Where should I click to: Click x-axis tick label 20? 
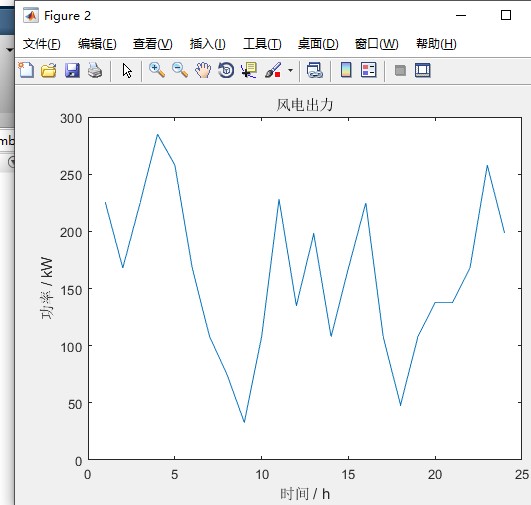pyautogui.click(x=435, y=475)
